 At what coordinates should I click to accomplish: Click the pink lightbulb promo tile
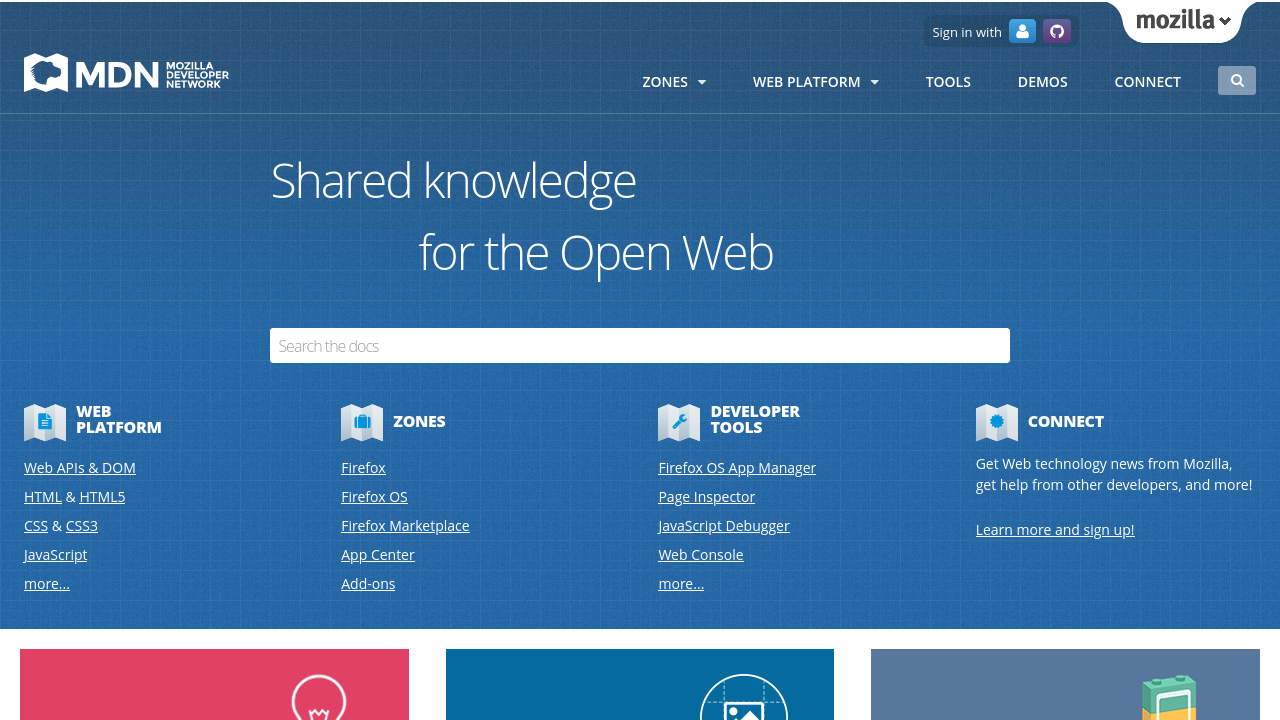click(214, 685)
